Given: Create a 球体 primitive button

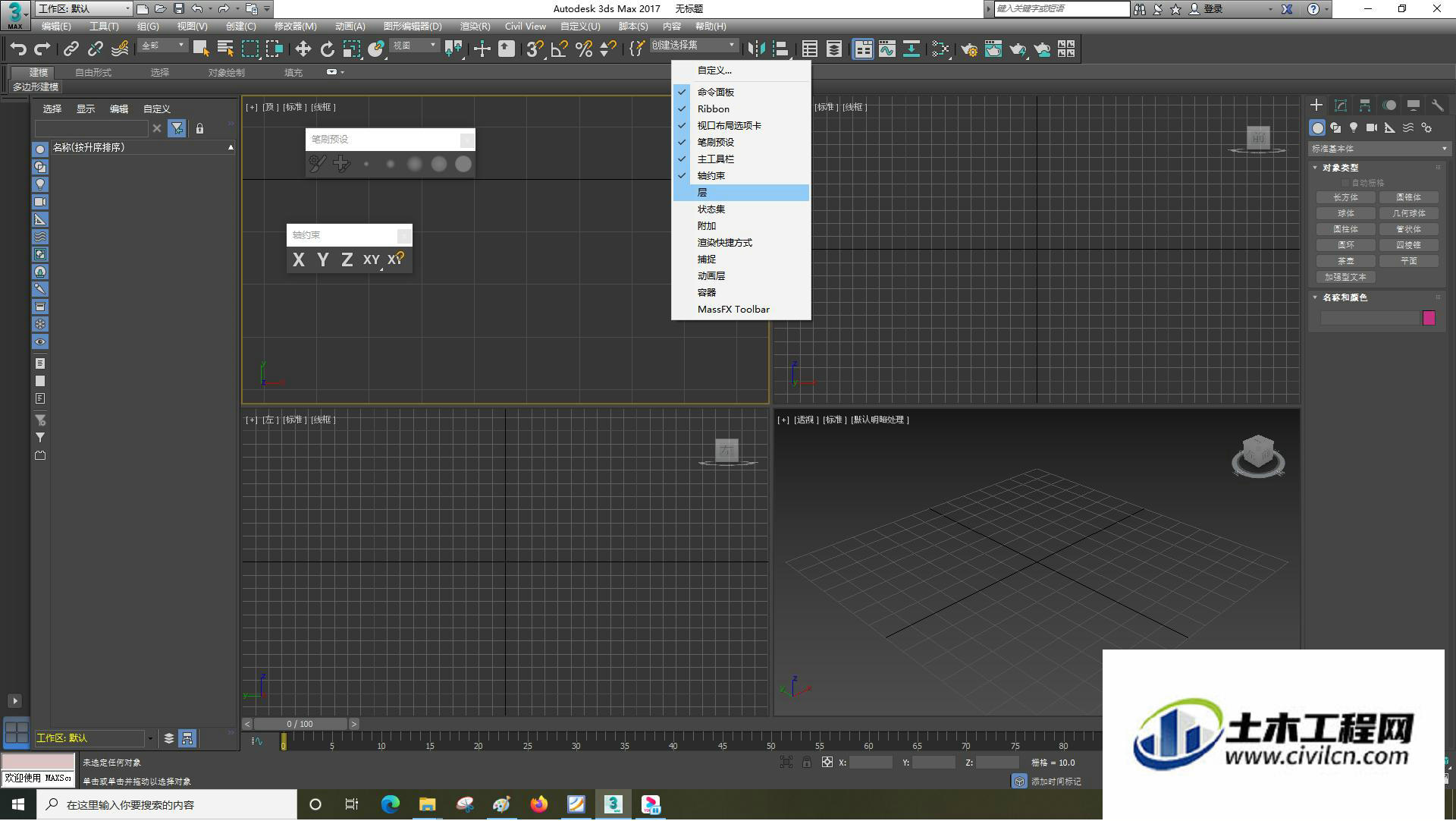Looking at the screenshot, I should pyautogui.click(x=1345, y=213).
